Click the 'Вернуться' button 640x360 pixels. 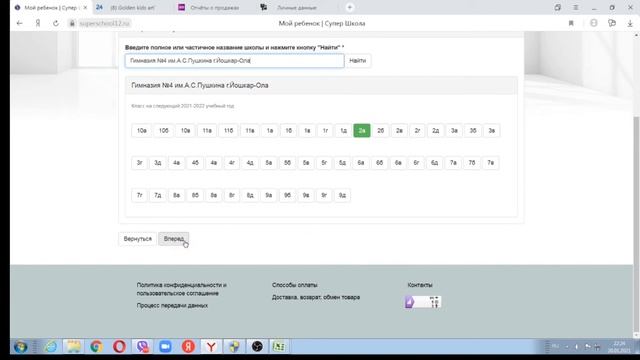(x=138, y=239)
